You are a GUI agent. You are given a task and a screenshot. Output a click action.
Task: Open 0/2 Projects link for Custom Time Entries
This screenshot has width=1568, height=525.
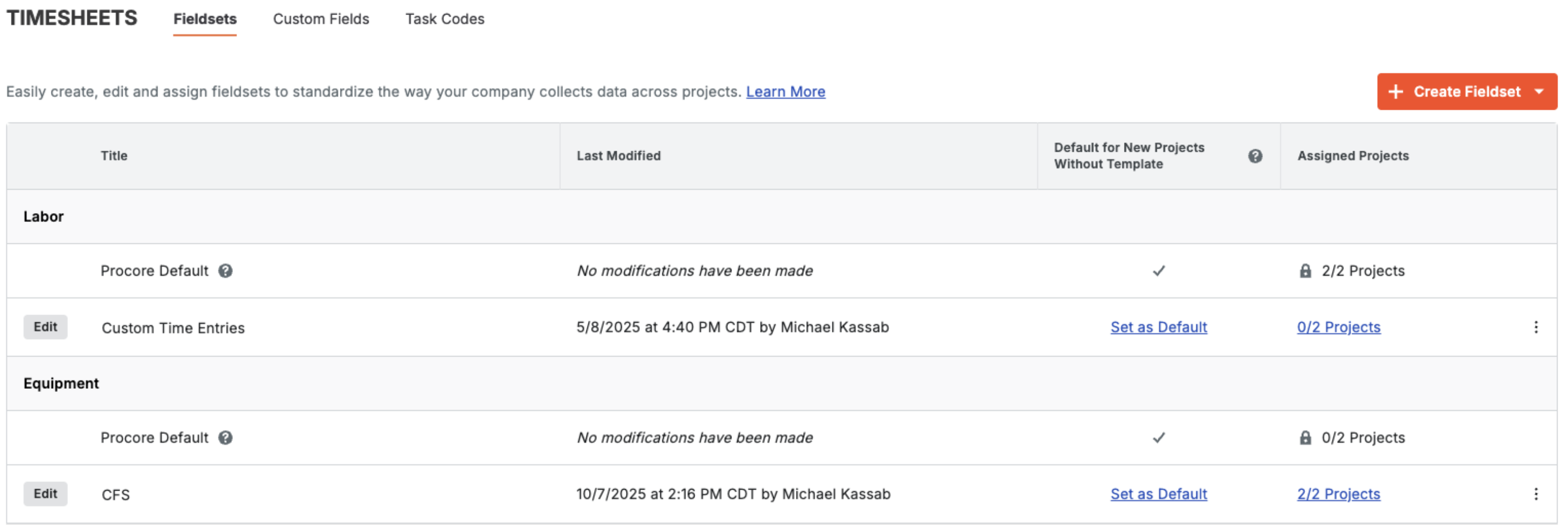point(1338,327)
